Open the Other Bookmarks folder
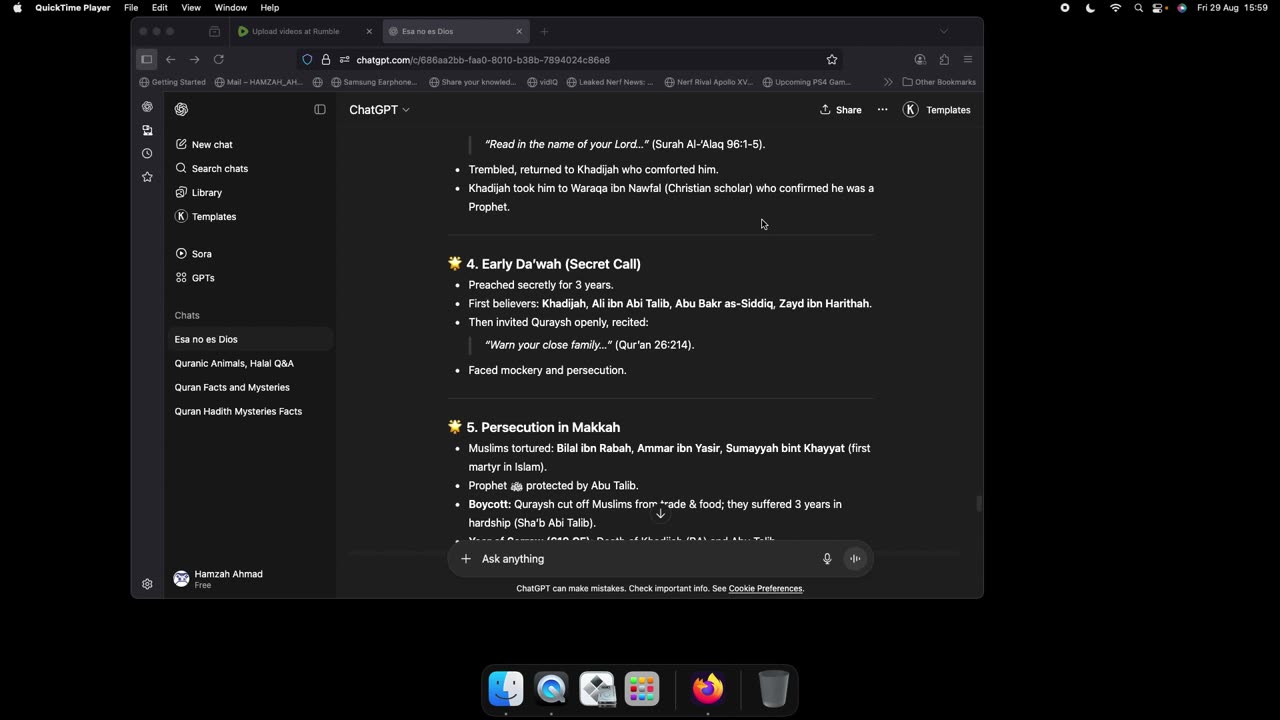The height and width of the screenshot is (720, 1280). (939, 82)
